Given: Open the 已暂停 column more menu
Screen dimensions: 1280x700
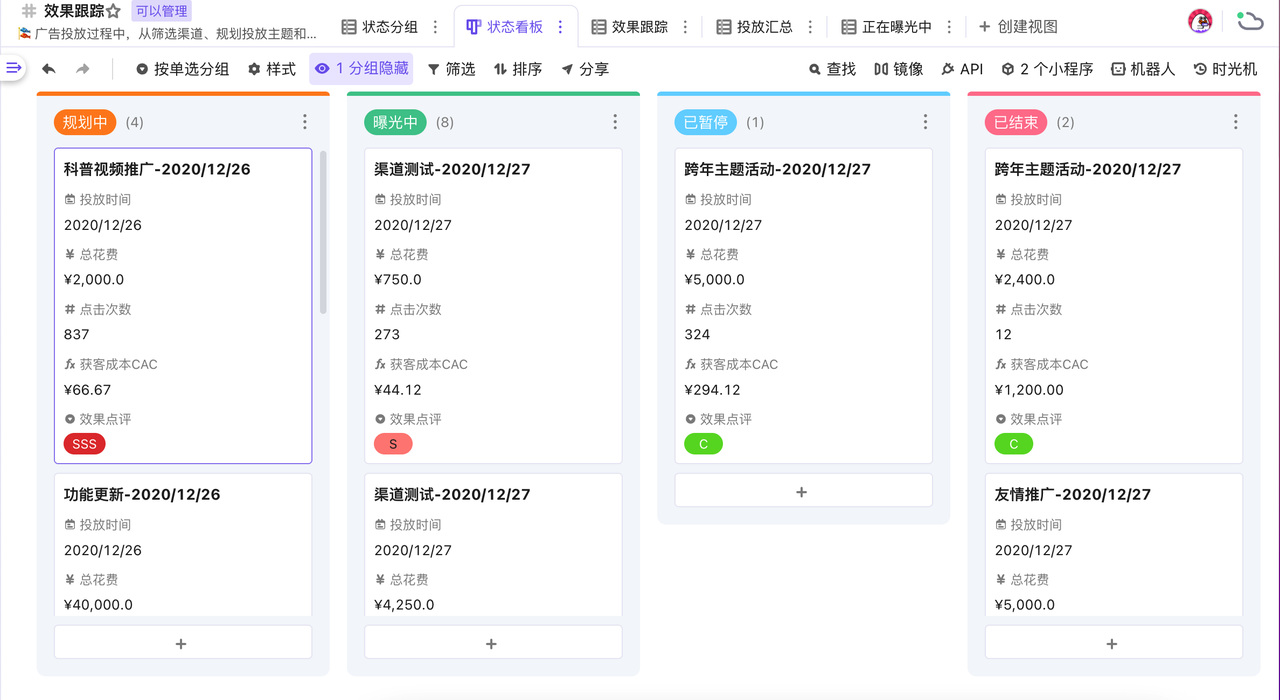Looking at the screenshot, I should click(x=925, y=122).
